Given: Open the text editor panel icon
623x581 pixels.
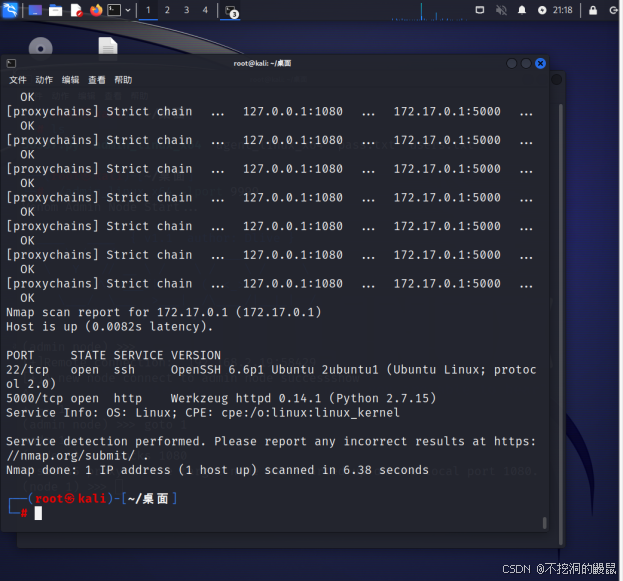Looking at the screenshot, I should [76, 10].
